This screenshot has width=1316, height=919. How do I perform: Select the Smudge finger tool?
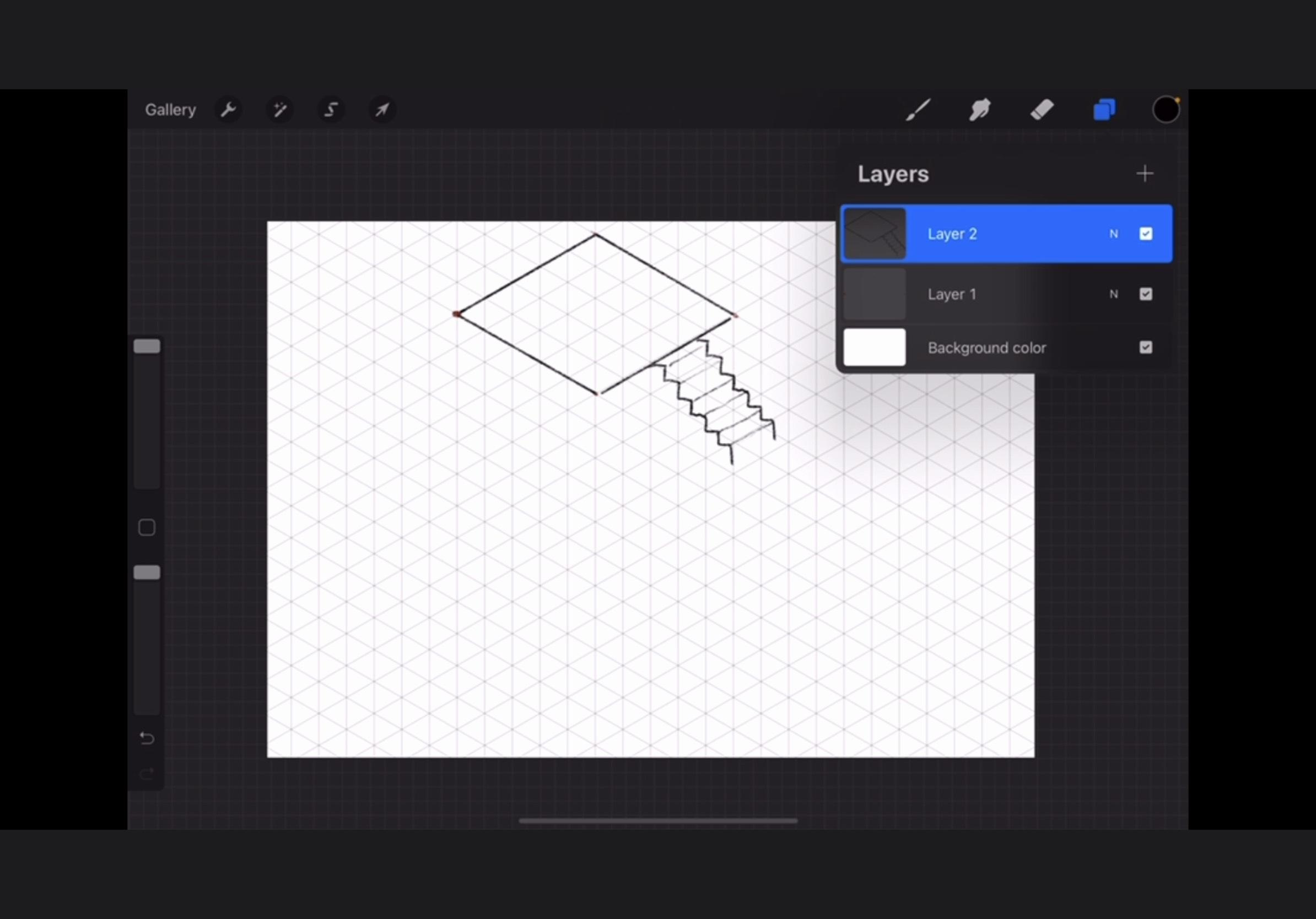[x=979, y=110]
